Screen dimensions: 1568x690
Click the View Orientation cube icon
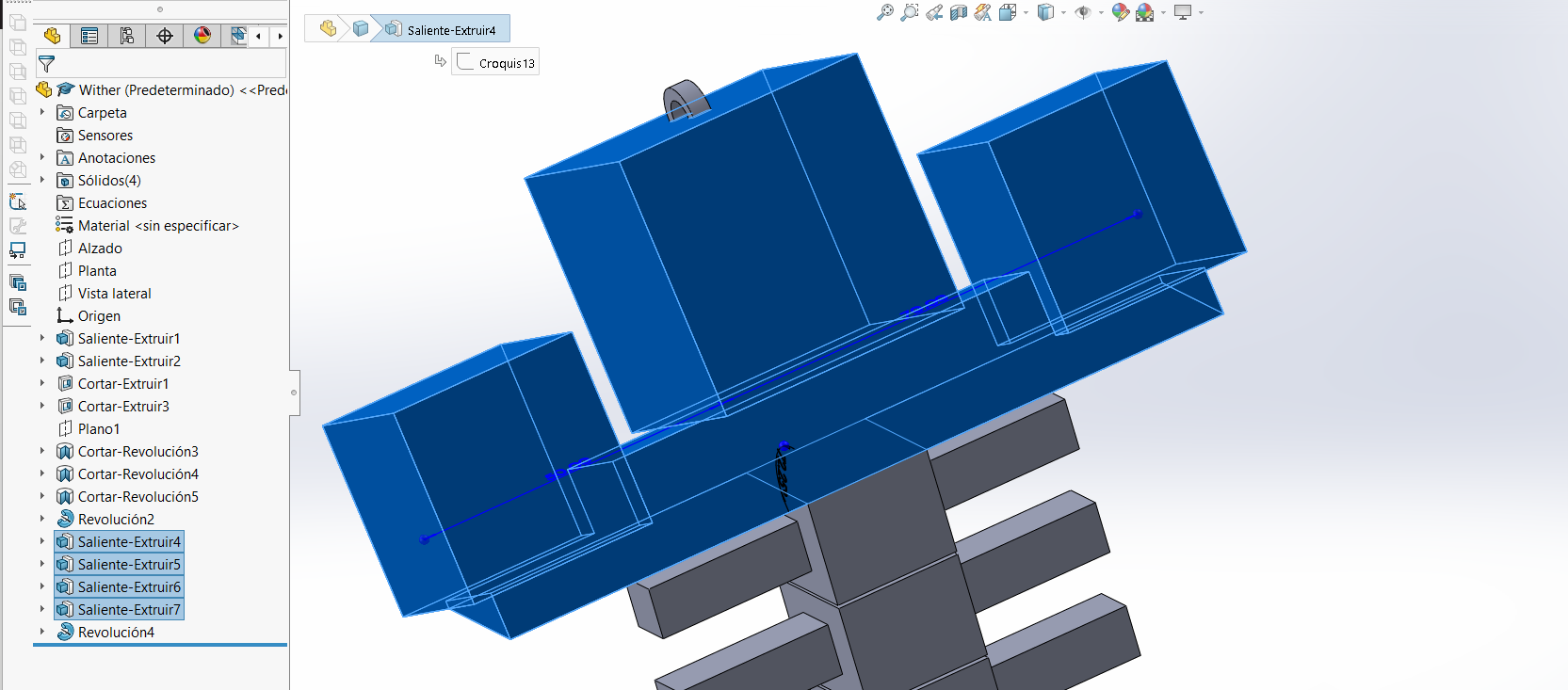pos(1007,12)
